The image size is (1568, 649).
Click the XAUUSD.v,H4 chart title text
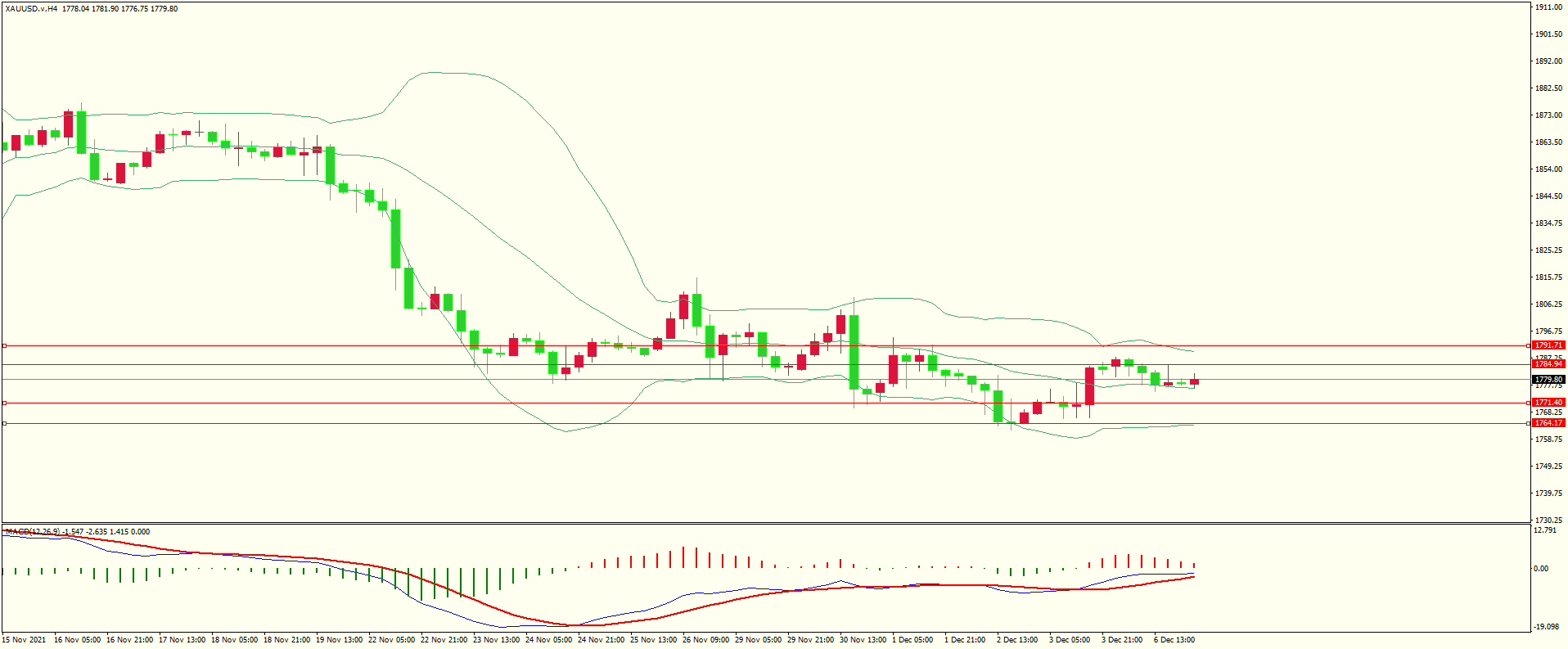31,9
